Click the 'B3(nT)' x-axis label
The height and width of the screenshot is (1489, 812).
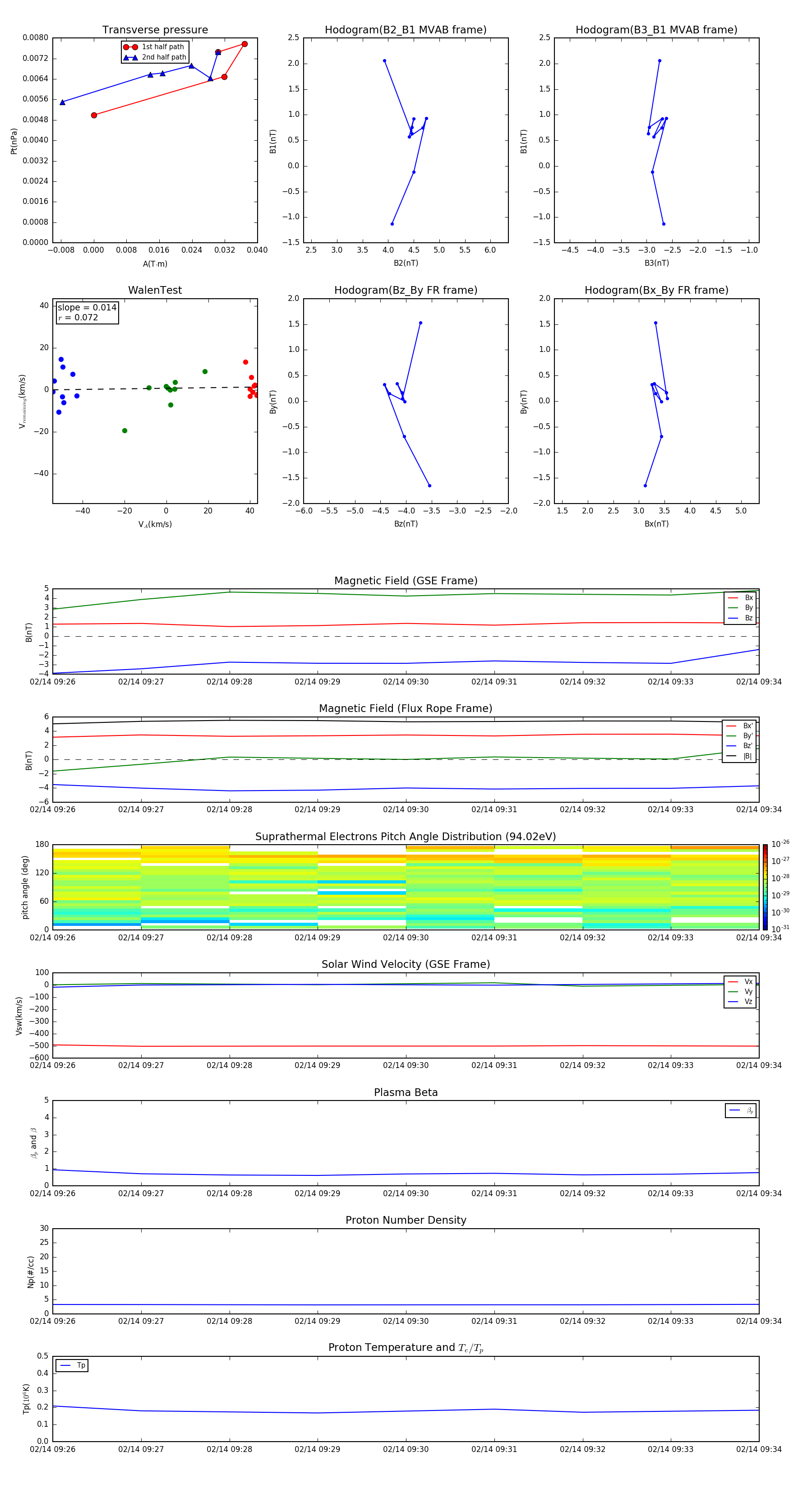click(656, 264)
